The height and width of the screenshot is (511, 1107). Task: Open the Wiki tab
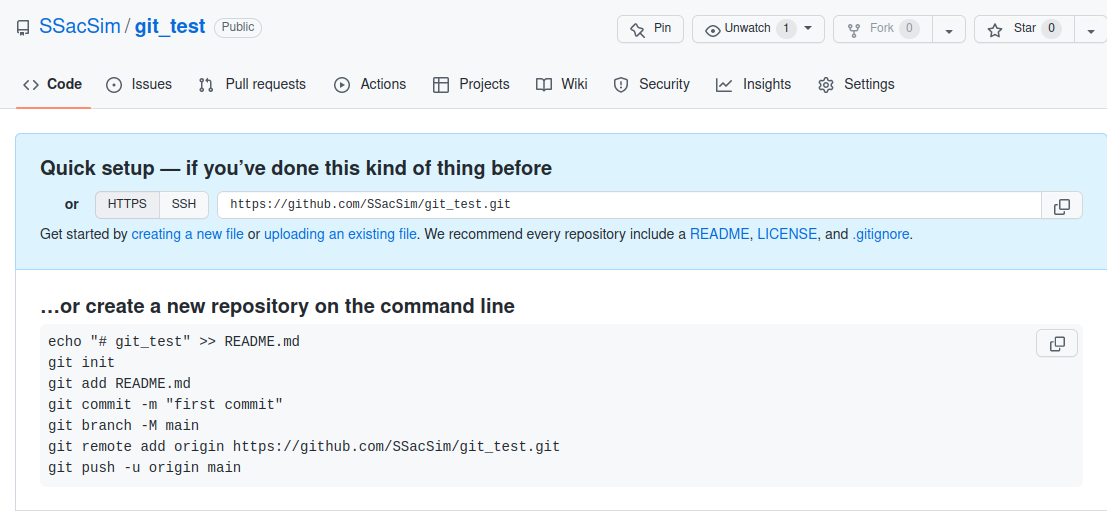562,85
